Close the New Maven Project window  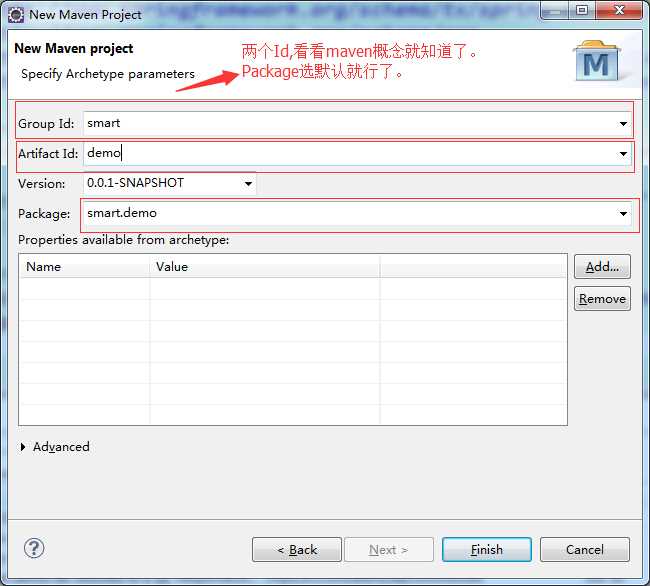click(x=619, y=10)
